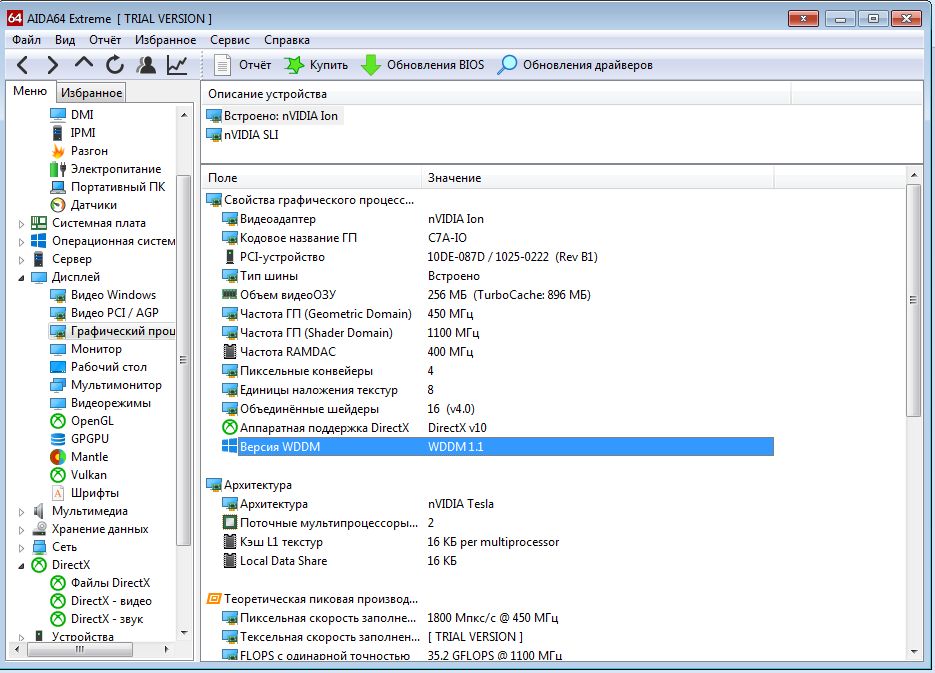Click the GPGPU tree icon
Viewport: 935px width, 673px height.
pyautogui.click(x=58, y=439)
